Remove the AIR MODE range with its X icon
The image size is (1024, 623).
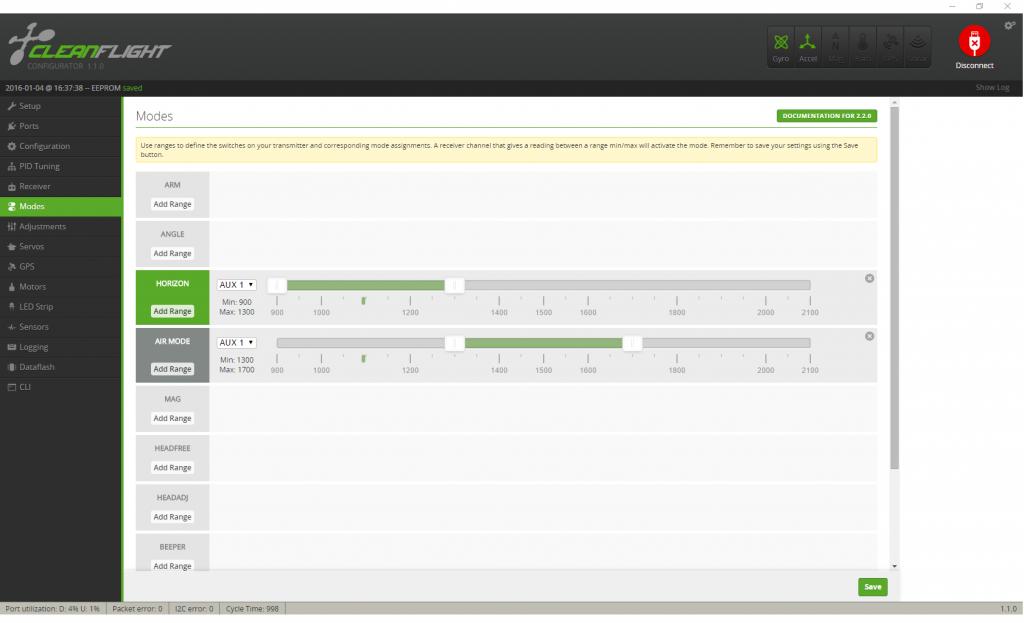pyautogui.click(x=869, y=336)
